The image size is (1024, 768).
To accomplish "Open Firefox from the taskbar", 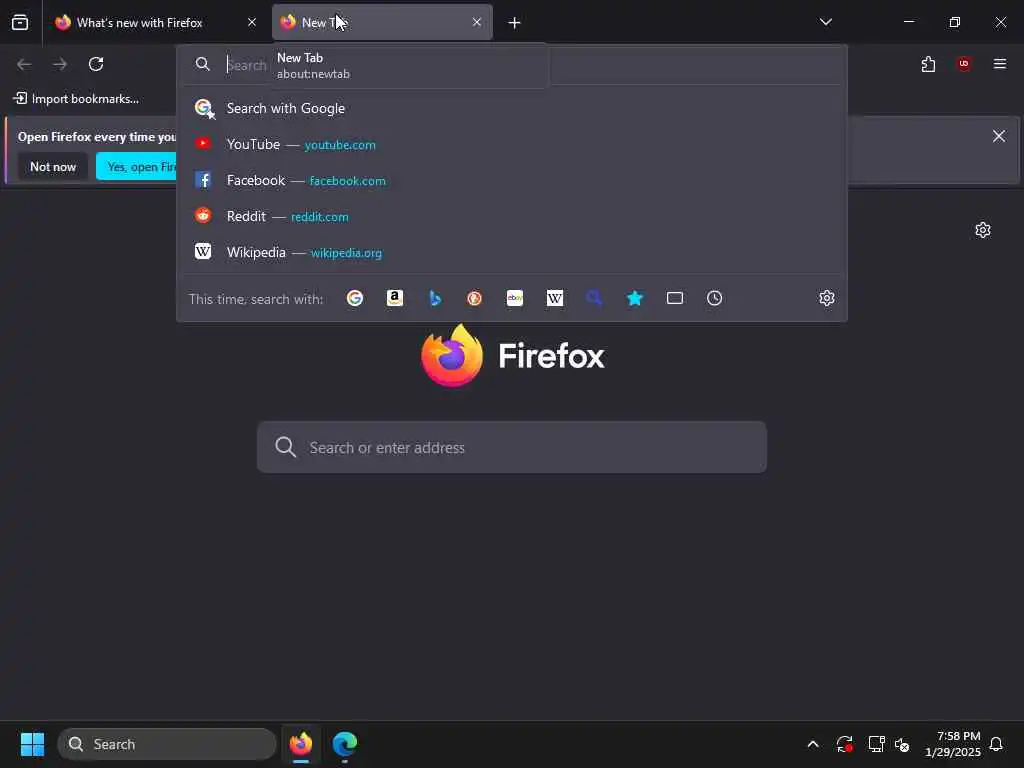I will pos(300,744).
